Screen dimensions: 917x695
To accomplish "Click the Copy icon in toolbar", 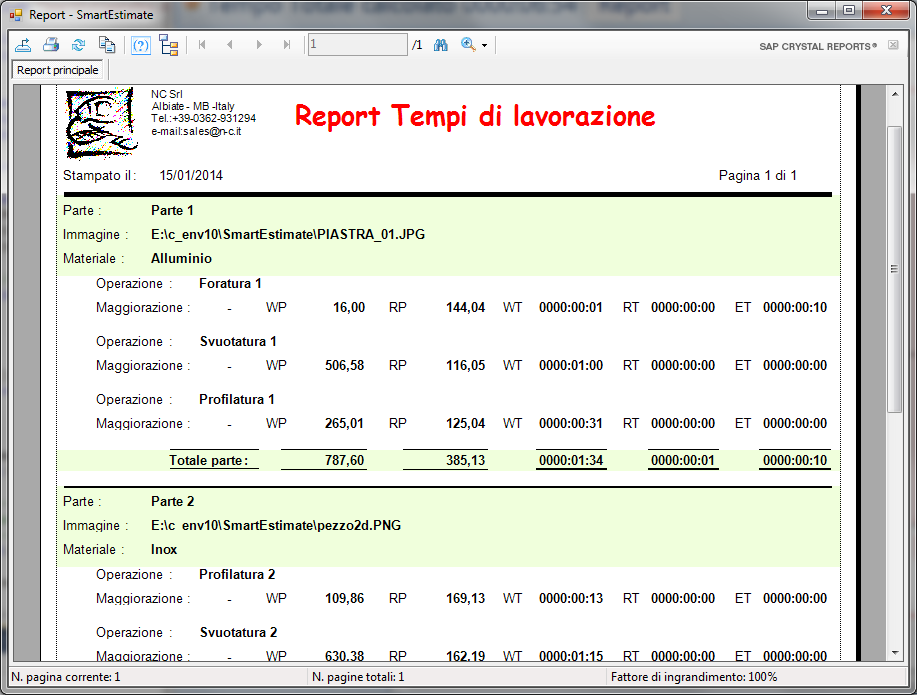I will pyautogui.click(x=106, y=44).
